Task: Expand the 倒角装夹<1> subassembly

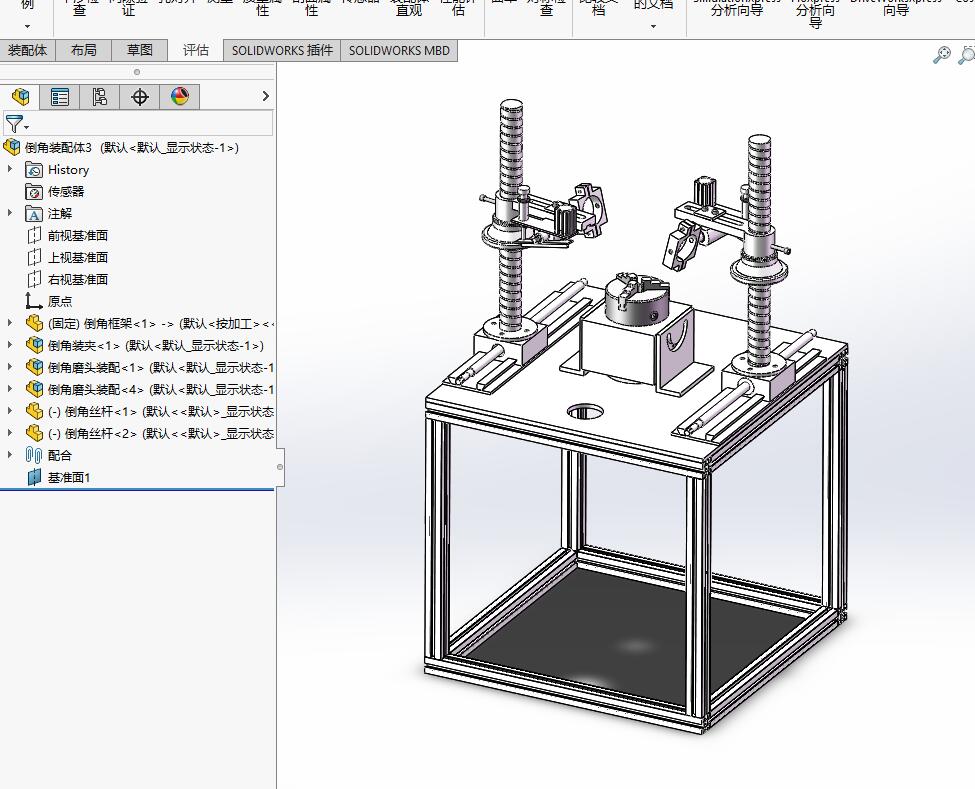Action: click(x=9, y=344)
